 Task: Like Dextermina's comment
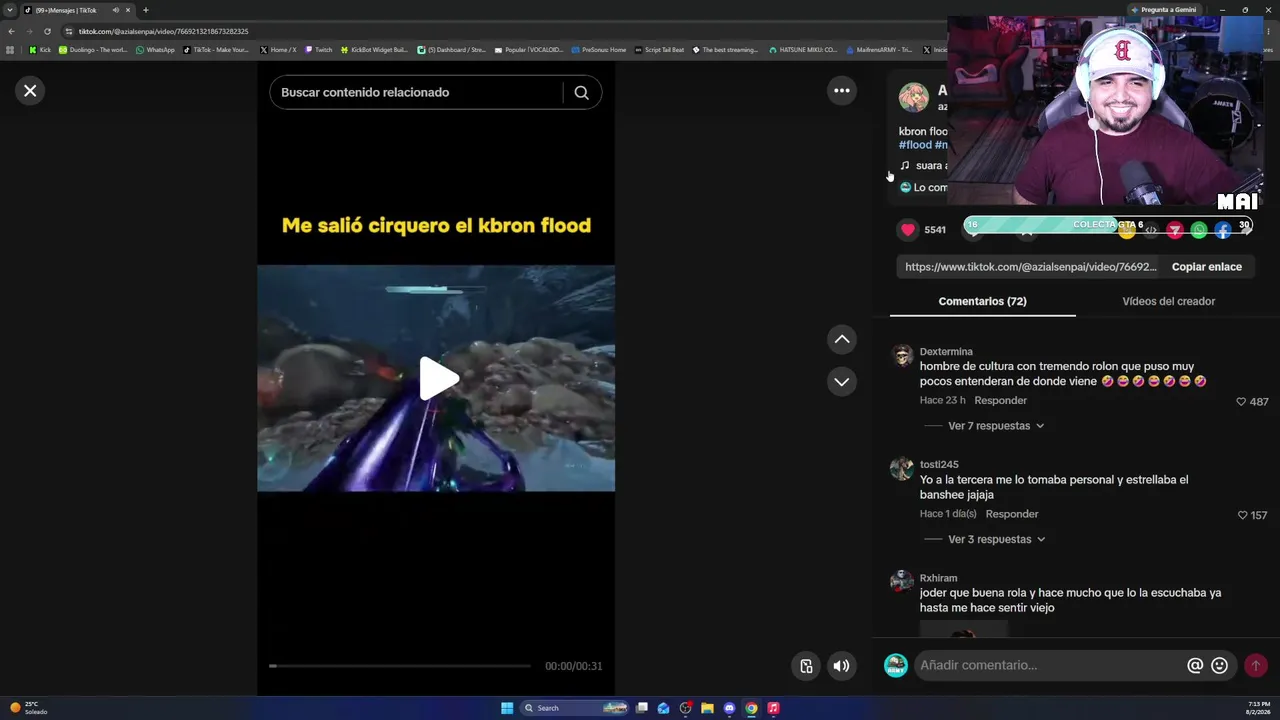coord(1241,402)
